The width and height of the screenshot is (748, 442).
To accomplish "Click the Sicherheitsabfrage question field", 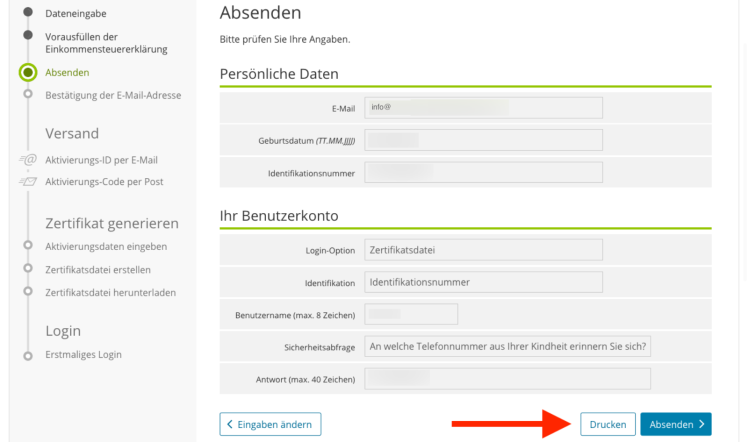I will [508, 347].
